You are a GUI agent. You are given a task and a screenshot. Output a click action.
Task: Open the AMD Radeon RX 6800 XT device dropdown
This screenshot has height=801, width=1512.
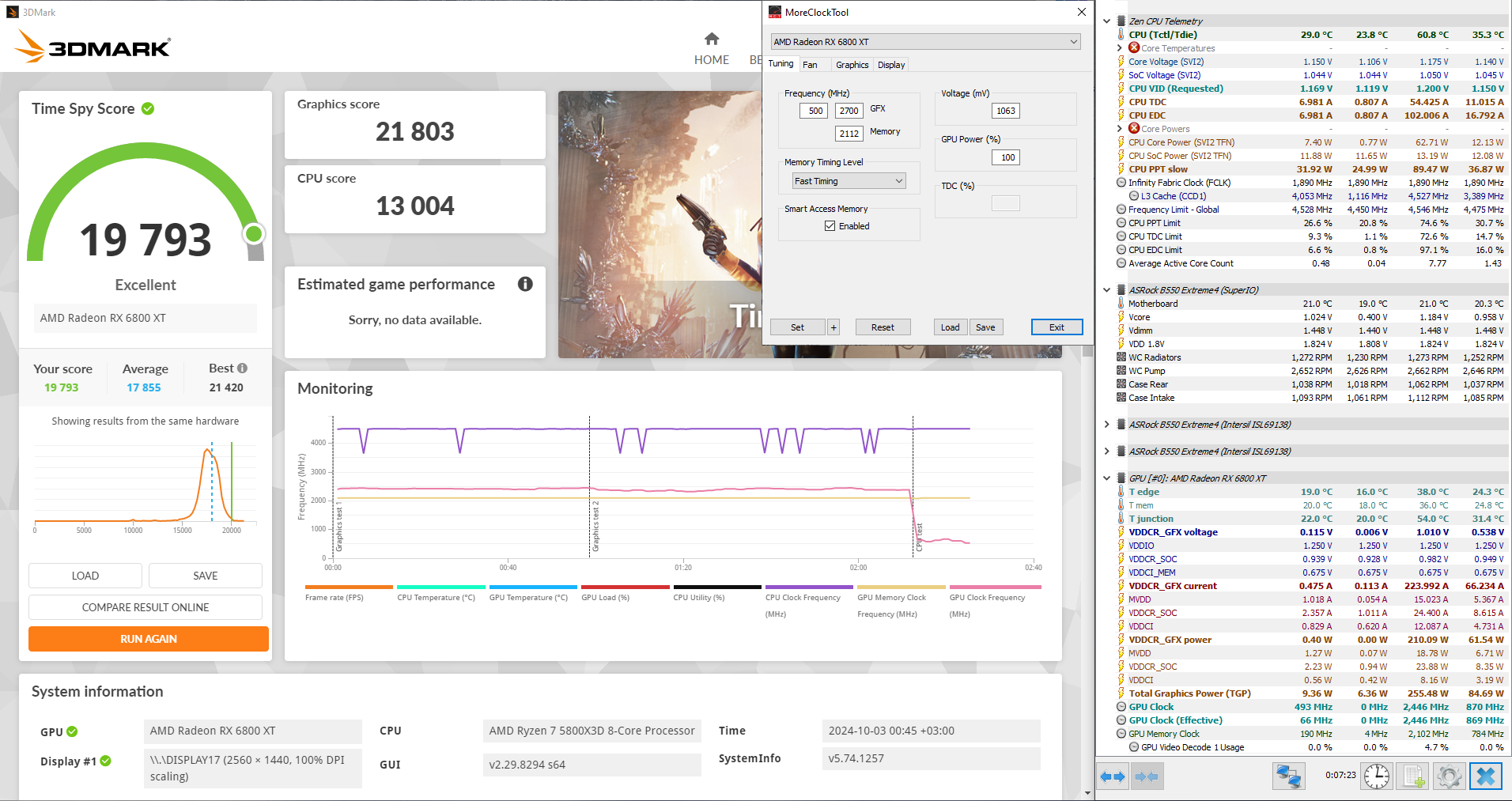click(926, 42)
